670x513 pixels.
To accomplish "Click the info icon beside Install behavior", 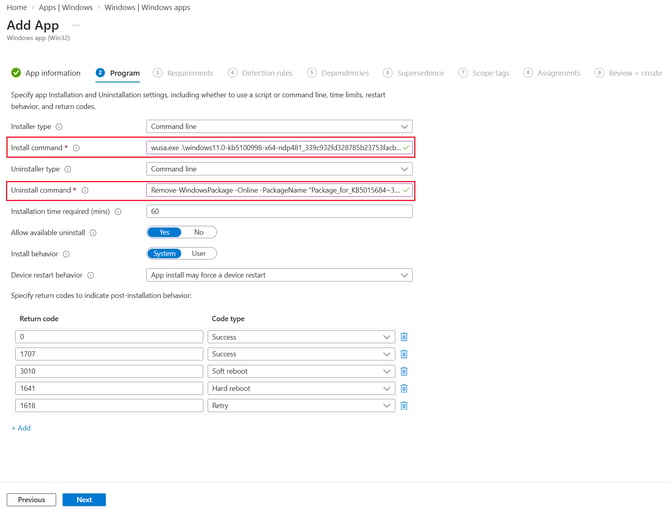I will (66, 254).
